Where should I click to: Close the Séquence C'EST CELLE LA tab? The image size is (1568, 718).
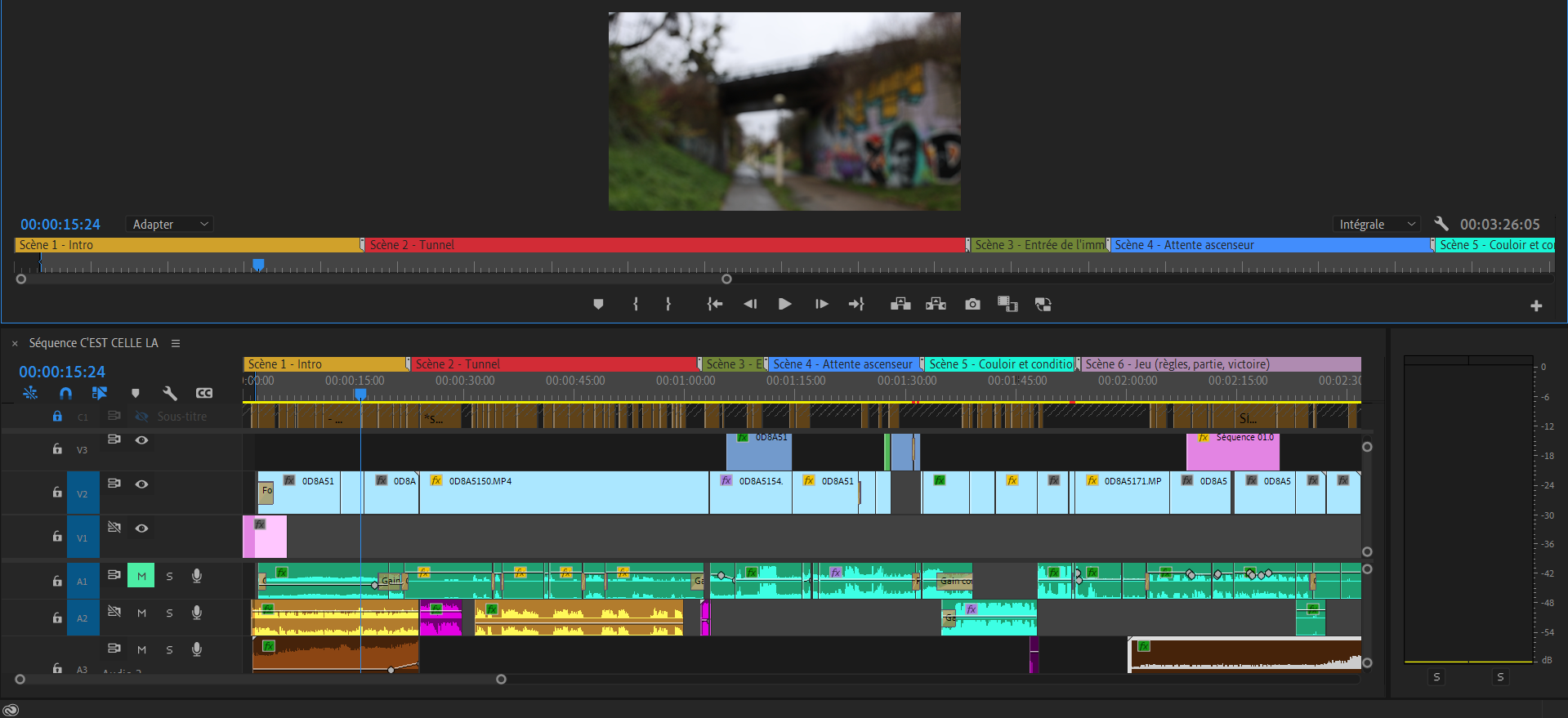[x=15, y=344]
